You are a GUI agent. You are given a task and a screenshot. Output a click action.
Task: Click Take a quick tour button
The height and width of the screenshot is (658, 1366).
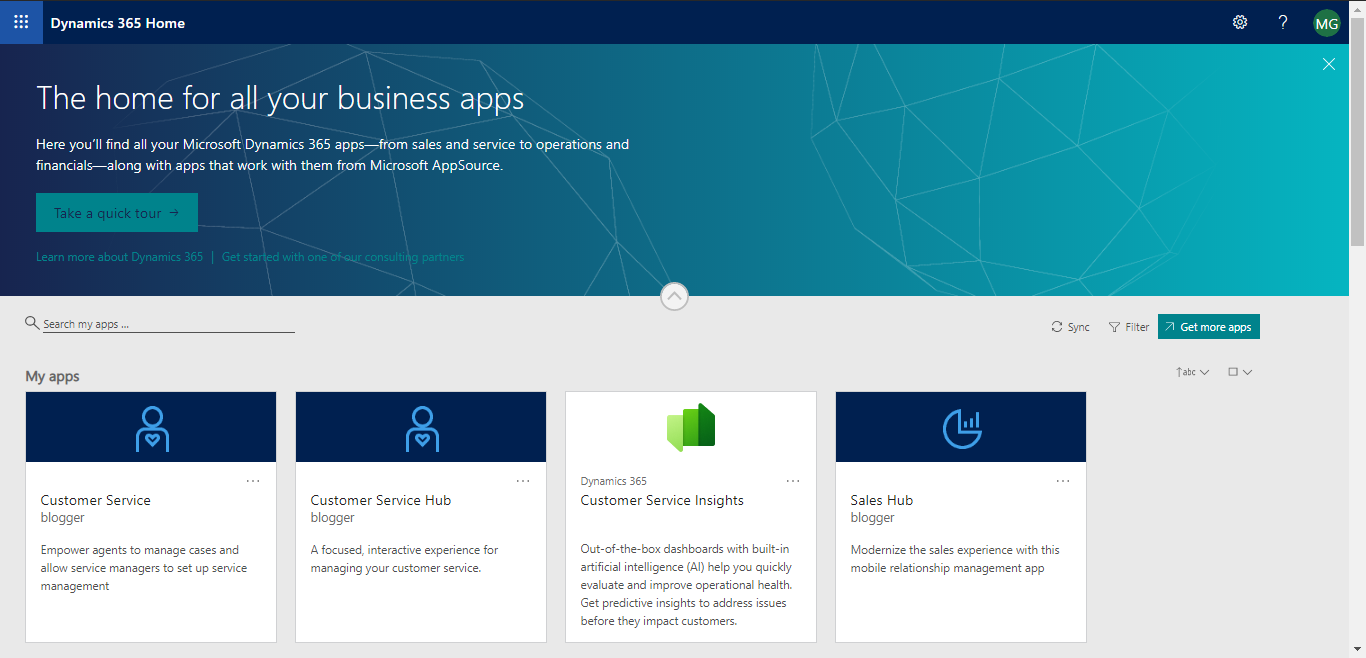(117, 213)
